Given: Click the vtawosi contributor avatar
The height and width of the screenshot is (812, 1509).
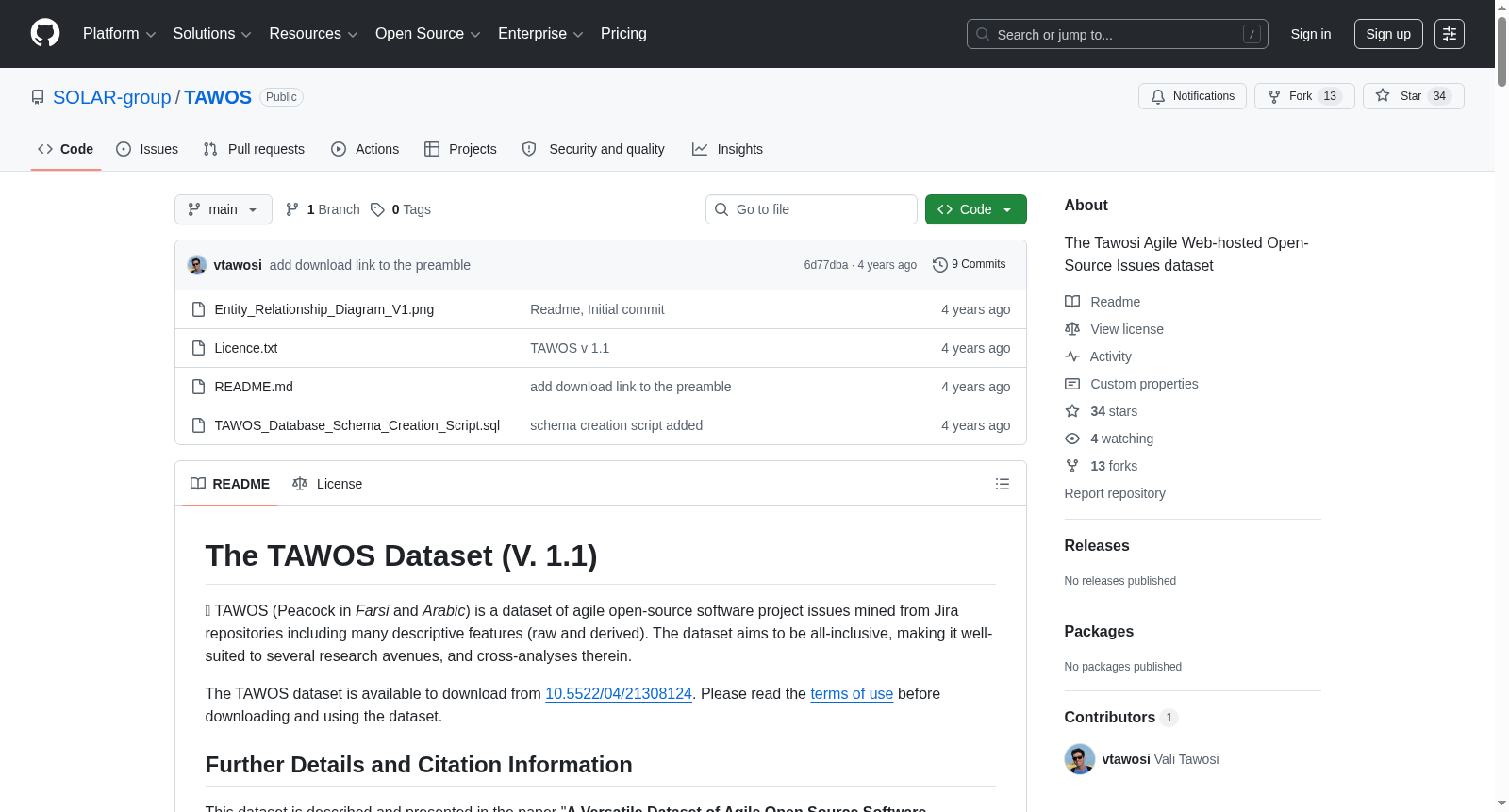Looking at the screenshot, I should (x=1080, y=759).
